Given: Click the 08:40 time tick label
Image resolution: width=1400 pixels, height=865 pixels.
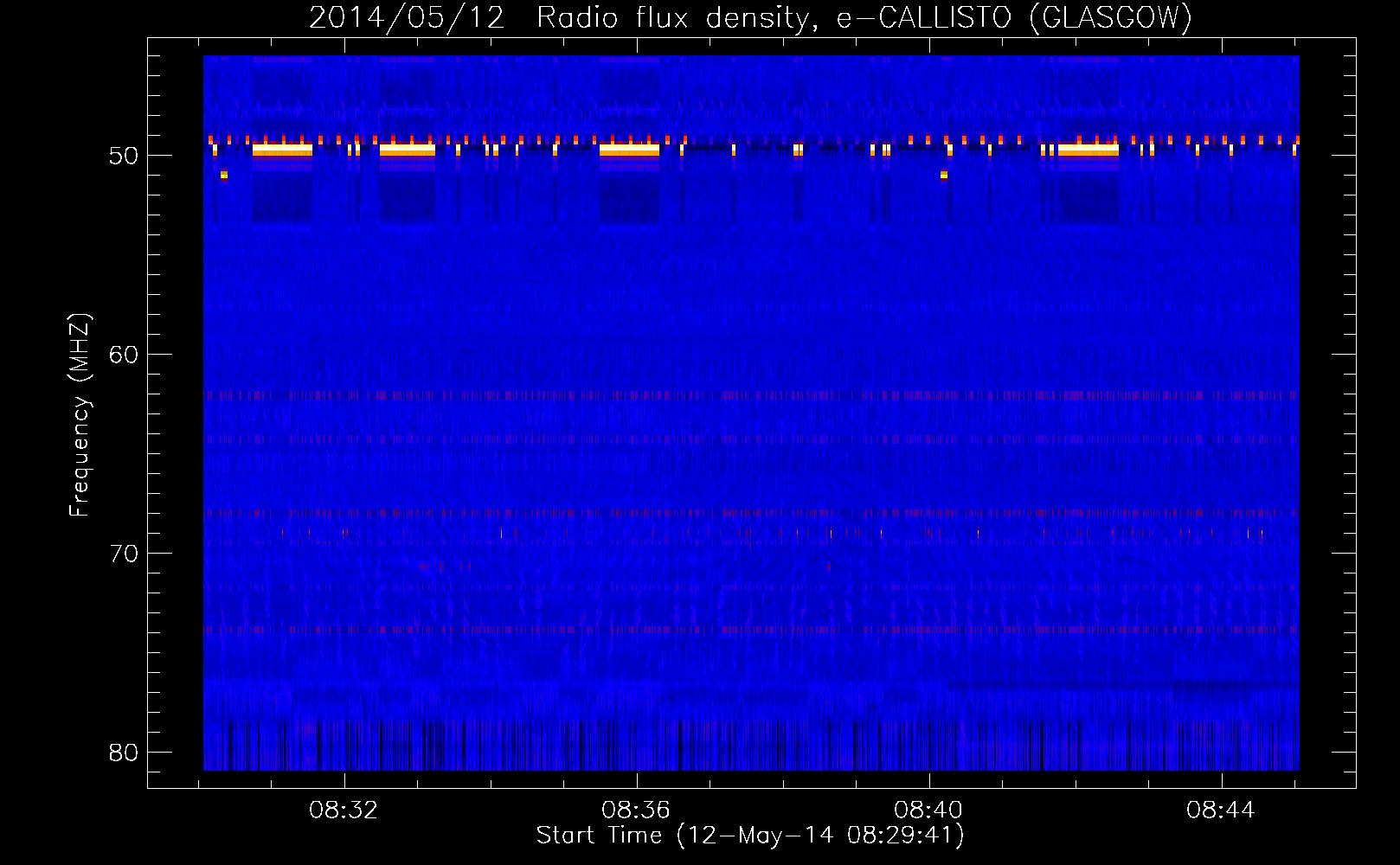Looking at the screenshot, I should click(928, 811).
